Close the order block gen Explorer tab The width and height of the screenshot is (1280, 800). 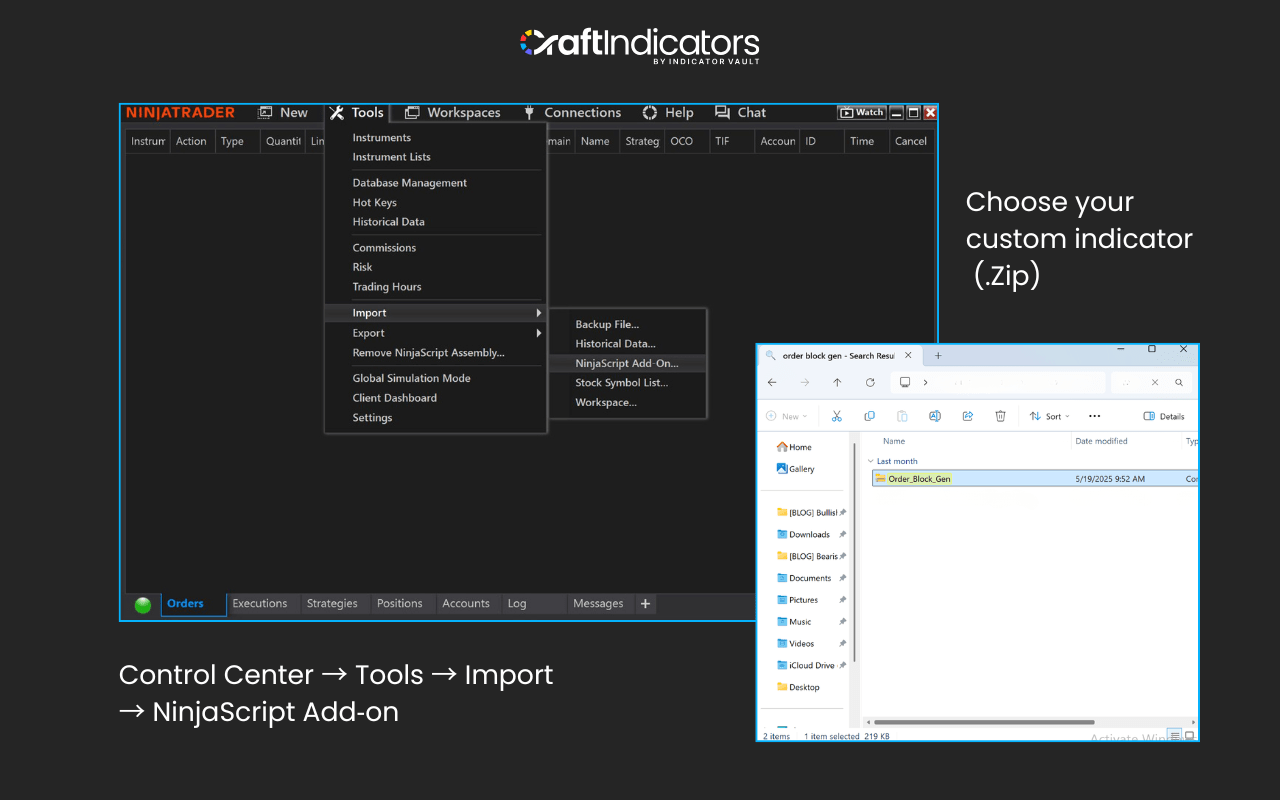tap(908, 356)
